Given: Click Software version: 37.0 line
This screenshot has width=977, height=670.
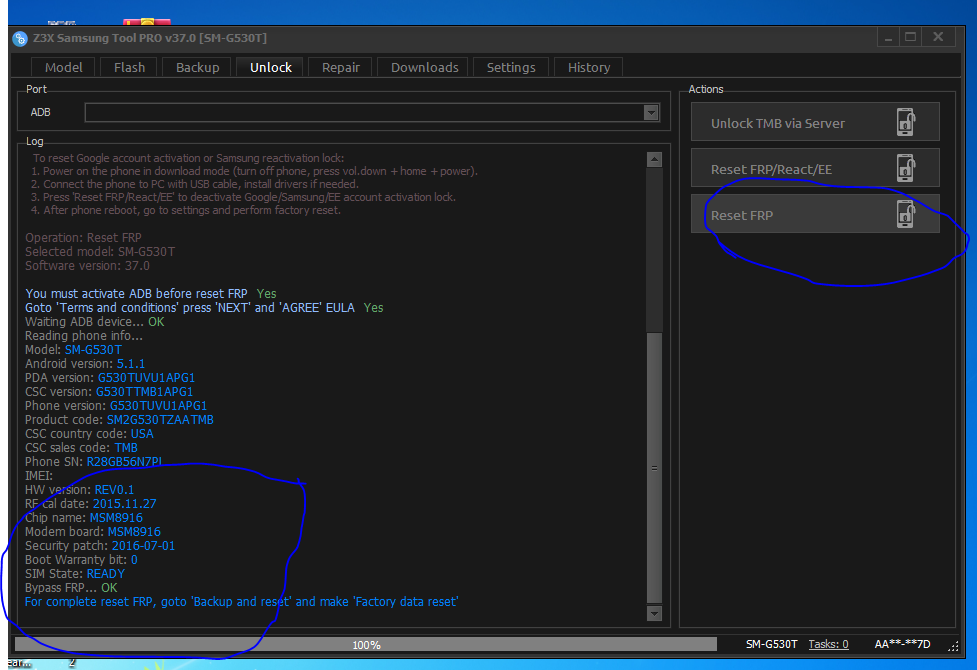Looking at the screenshot, I should 87,266.
